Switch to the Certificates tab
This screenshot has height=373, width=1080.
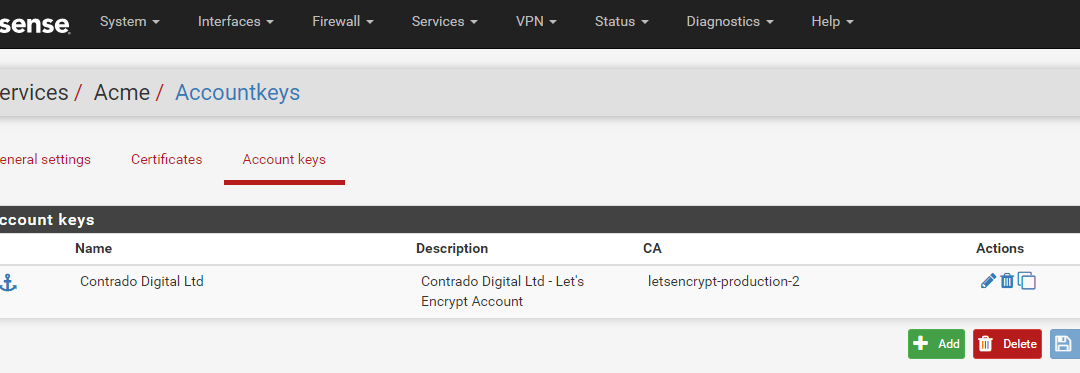pos(167,160)
